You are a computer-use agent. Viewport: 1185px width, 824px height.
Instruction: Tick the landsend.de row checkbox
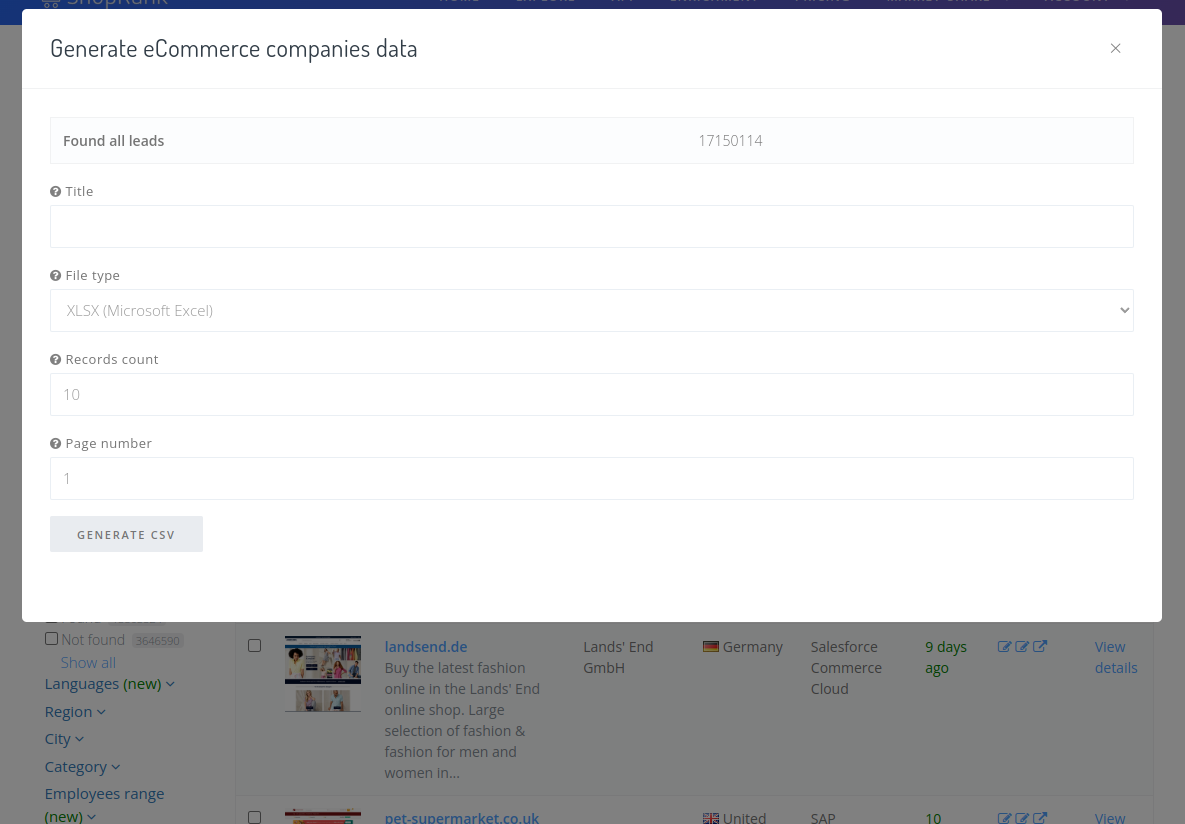[254, 646]
